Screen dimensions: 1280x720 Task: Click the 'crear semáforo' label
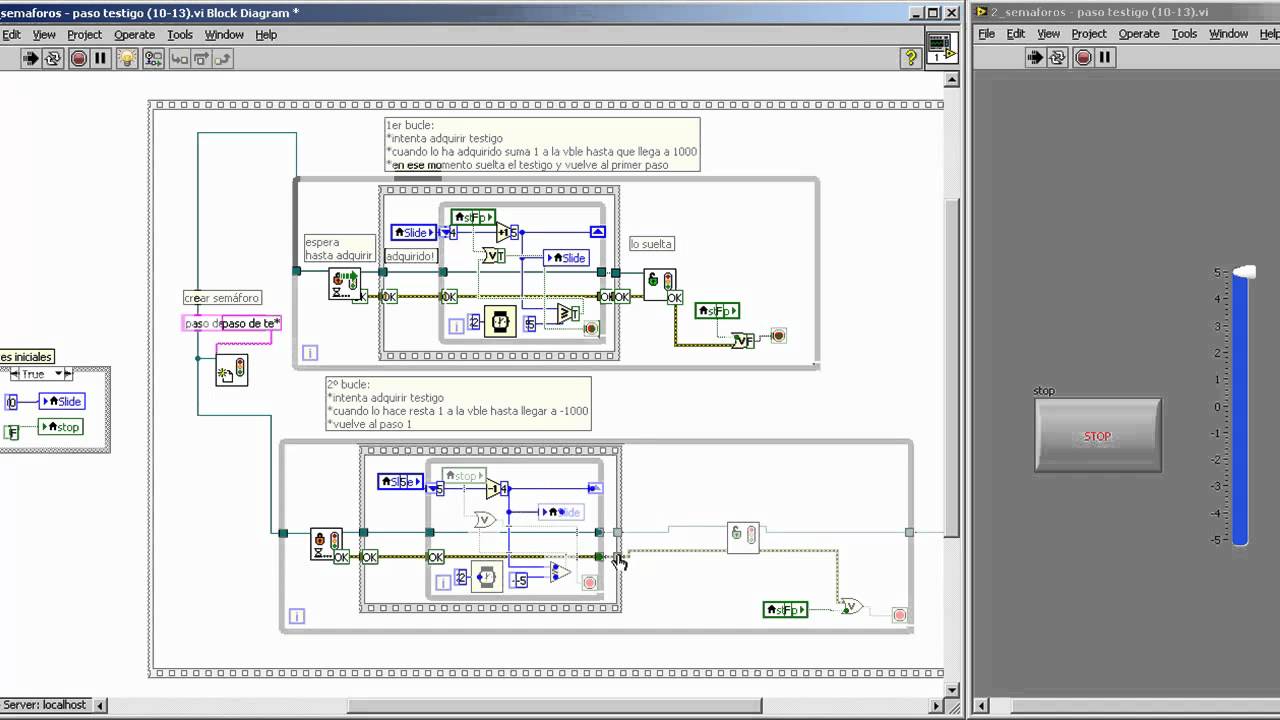[x=222, y=298]
